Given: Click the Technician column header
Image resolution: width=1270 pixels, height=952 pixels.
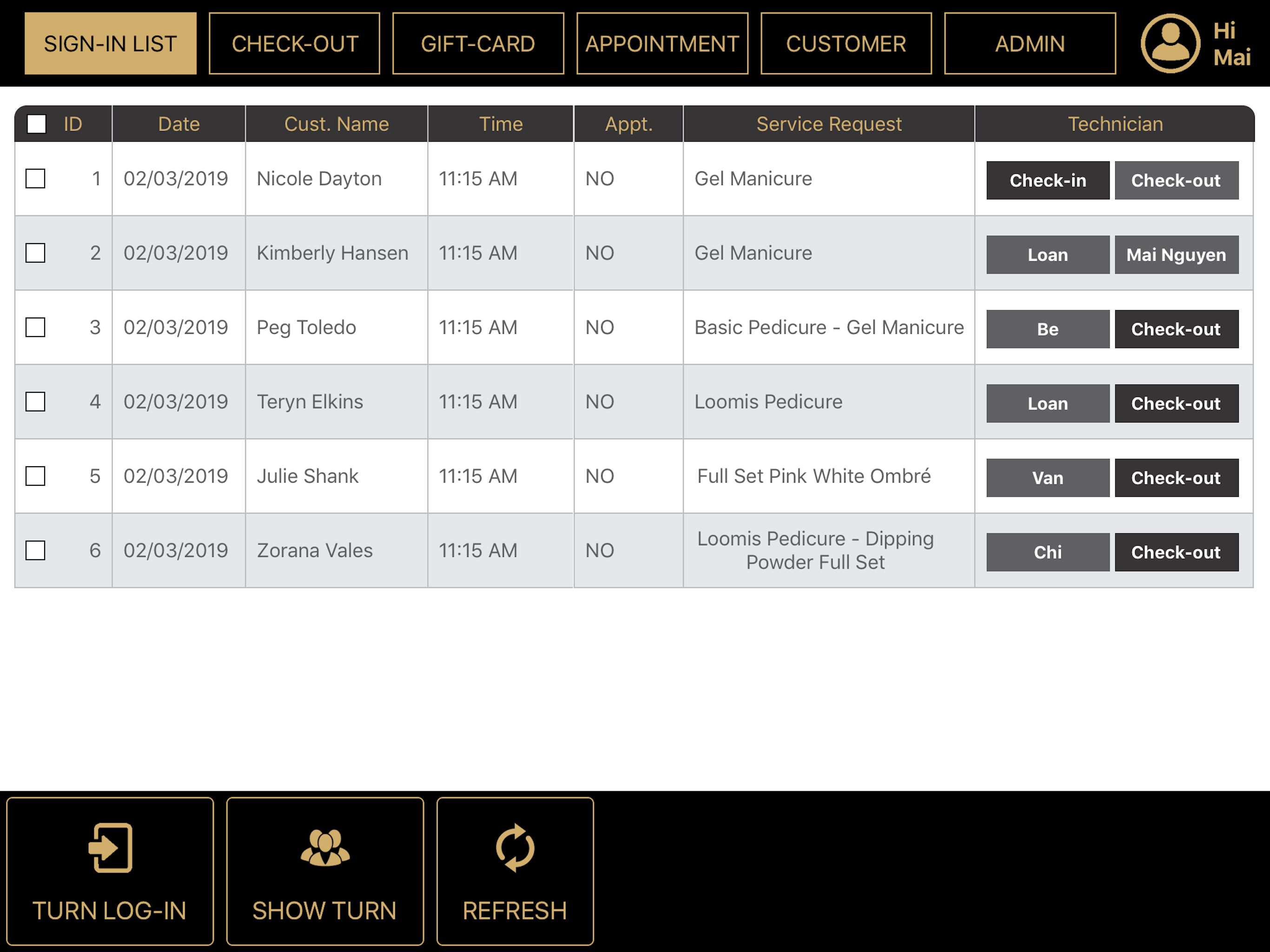Looking at the screenshot, I should coord(1115,124).
